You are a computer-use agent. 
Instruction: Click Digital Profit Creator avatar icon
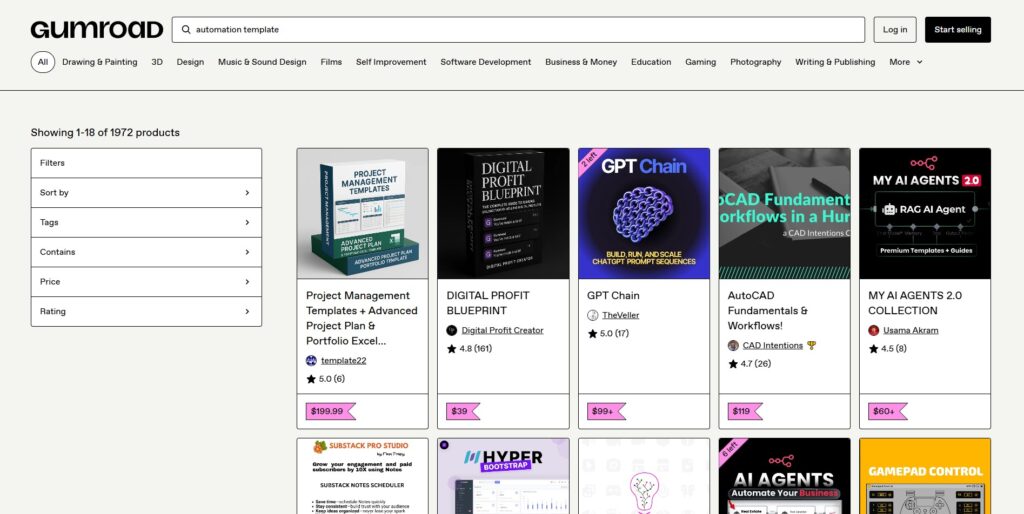(452, 330)
